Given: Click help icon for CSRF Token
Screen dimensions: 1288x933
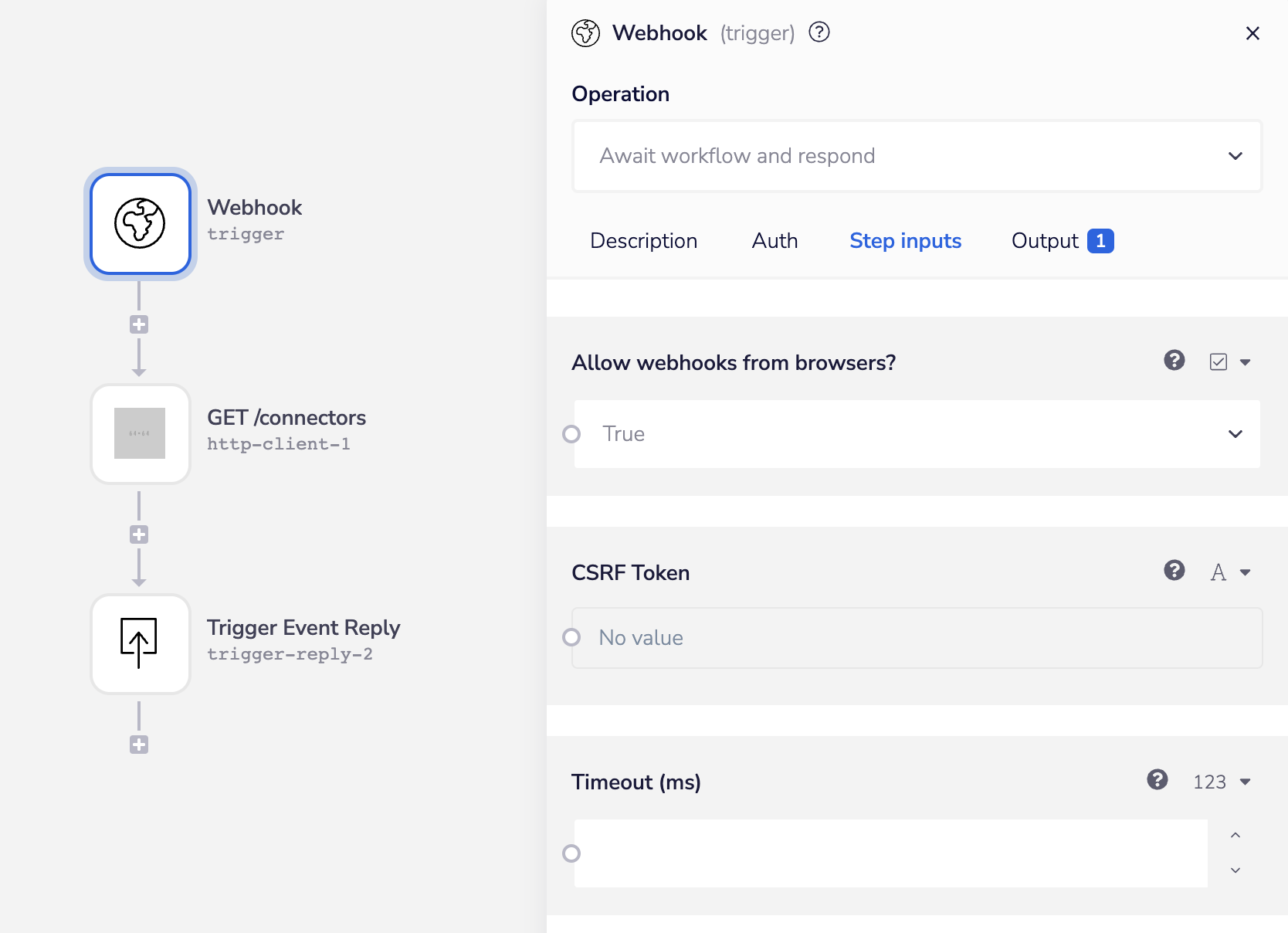Looking at the screenshot, I should click(x=1174, y=571).
